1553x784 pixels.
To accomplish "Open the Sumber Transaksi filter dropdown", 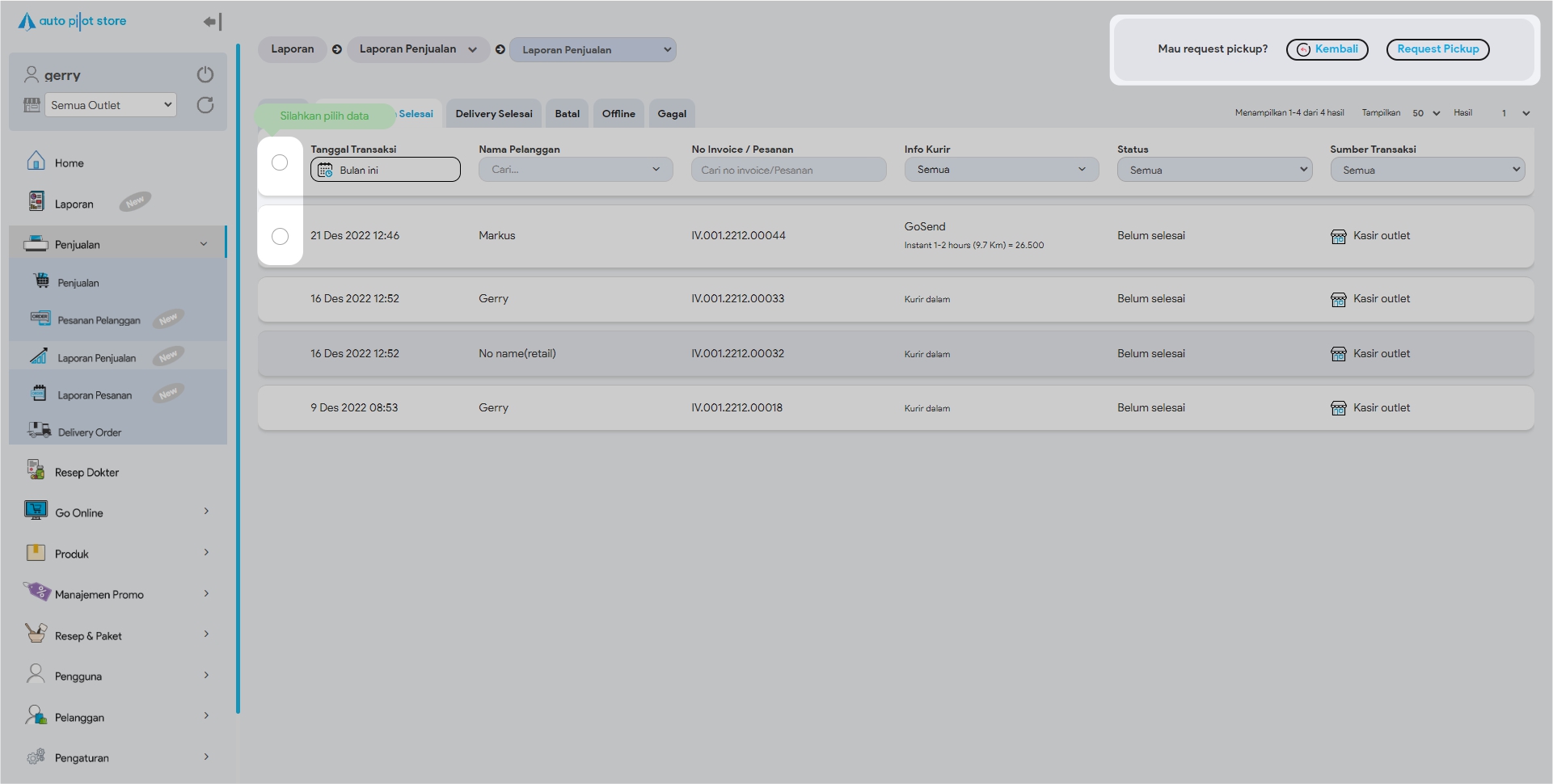I will point(1427,170).
